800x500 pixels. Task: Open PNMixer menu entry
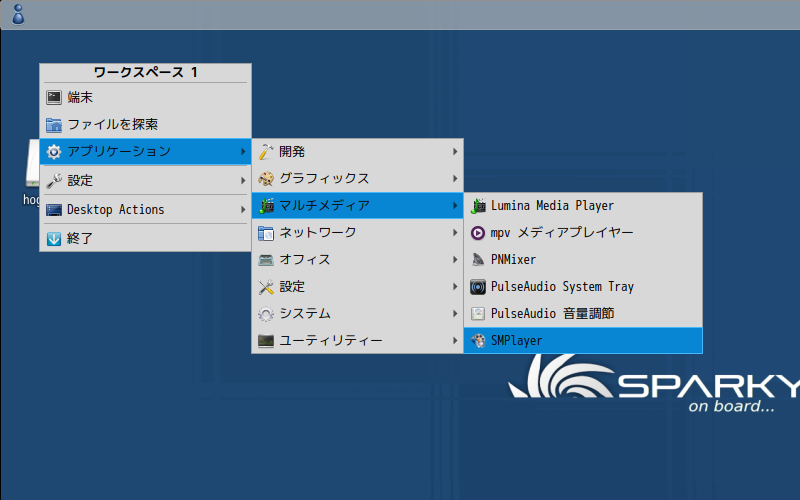[583, 260]
